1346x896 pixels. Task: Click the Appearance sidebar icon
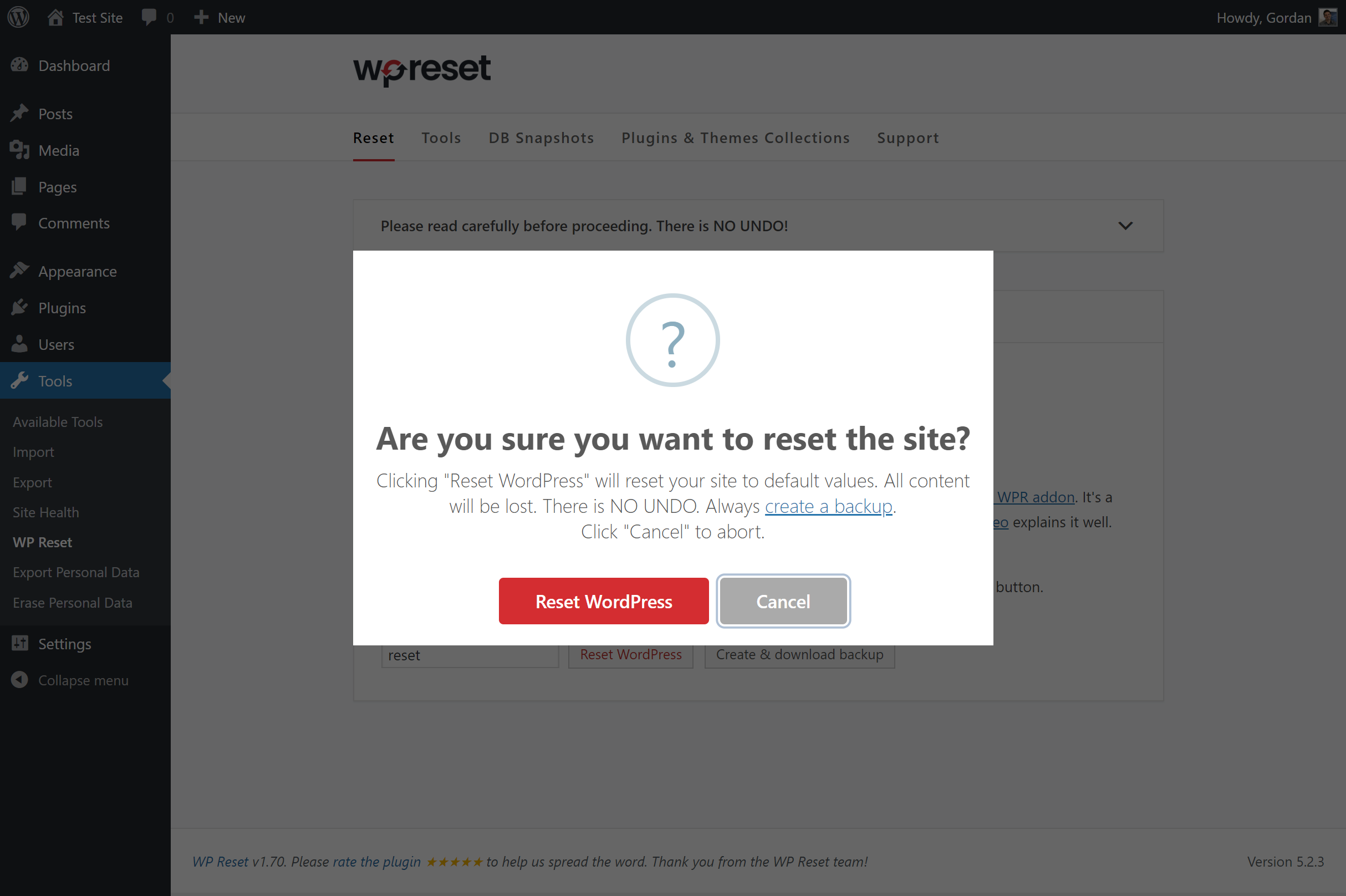[20, 271]
